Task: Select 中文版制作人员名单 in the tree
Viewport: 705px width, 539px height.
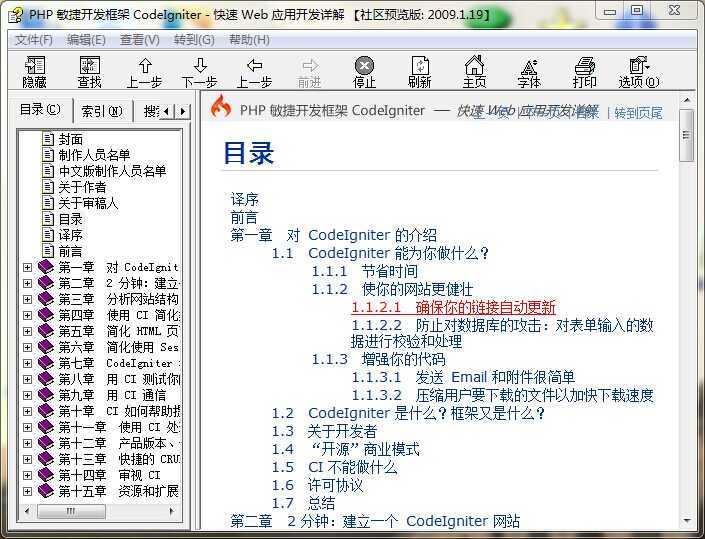Action: click(112, 171)
